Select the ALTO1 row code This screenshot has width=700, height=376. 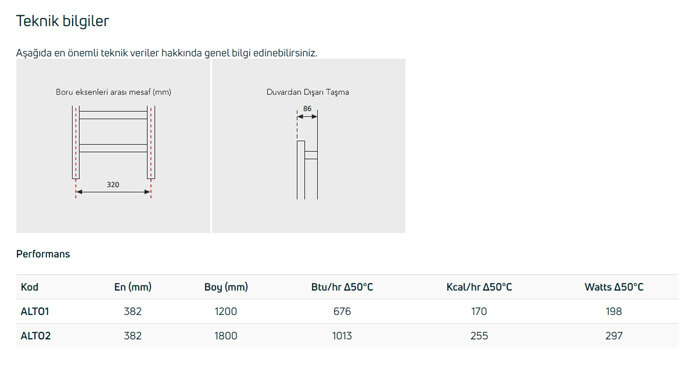35,311
